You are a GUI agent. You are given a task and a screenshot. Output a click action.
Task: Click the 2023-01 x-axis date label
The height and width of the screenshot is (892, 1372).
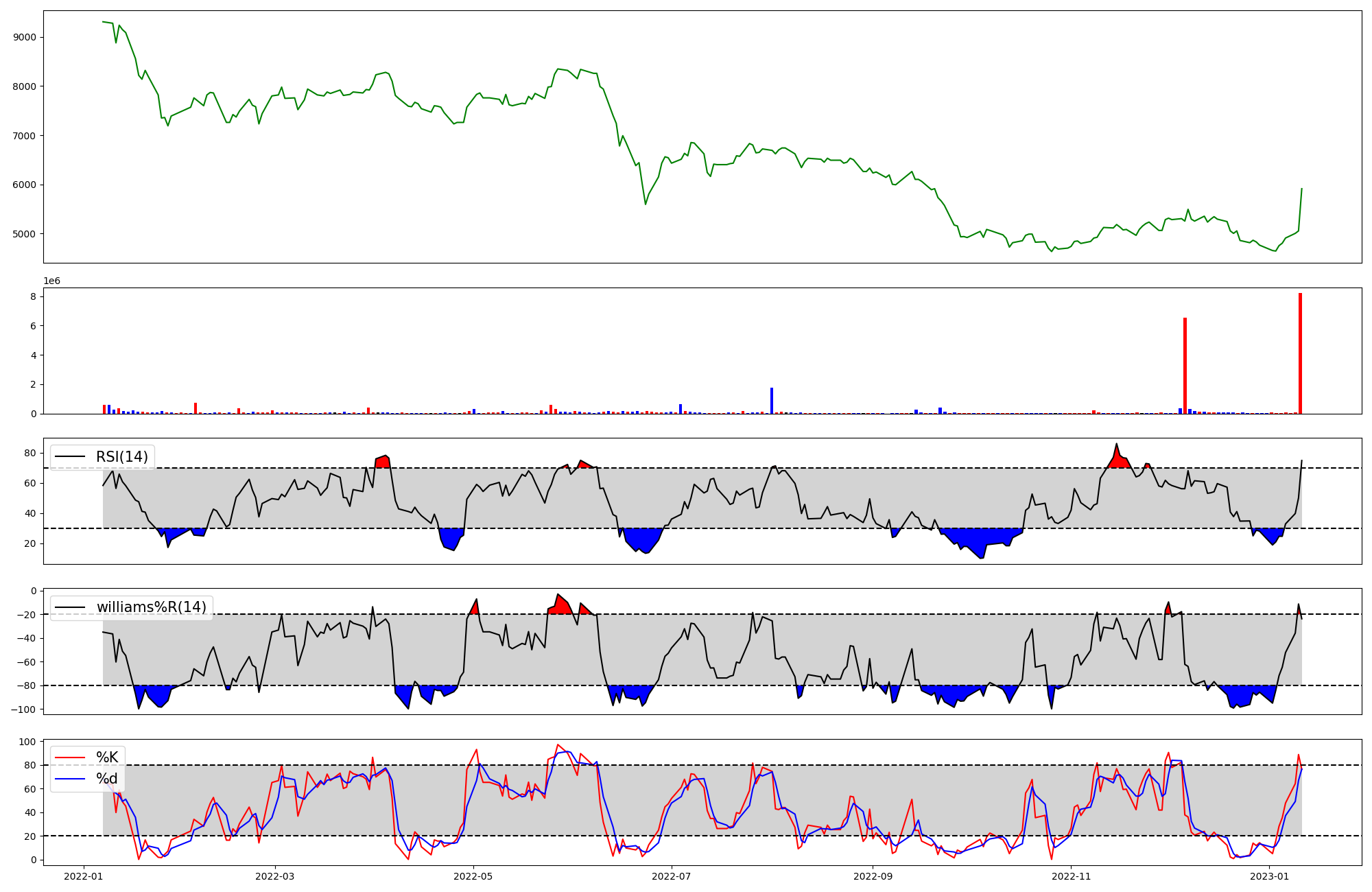click(1270, 876)
